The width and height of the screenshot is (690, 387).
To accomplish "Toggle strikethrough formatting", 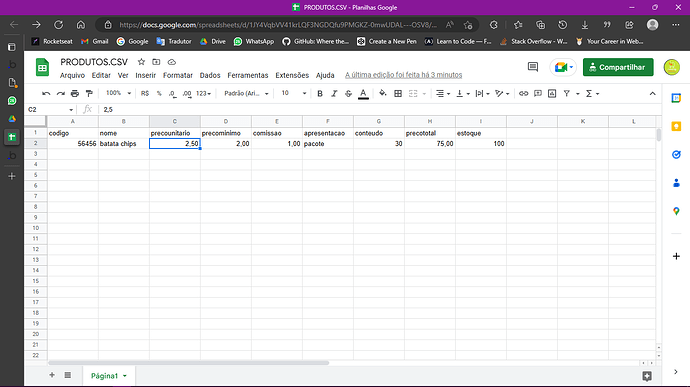I will pyautogui.click(x=348, y=93).
